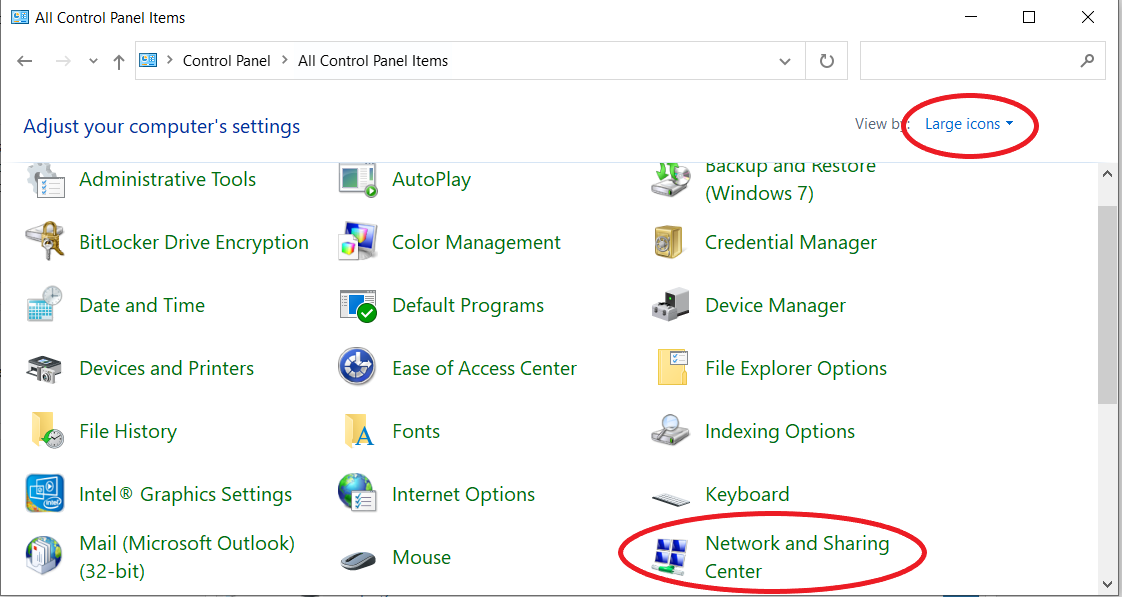This screenshot has width=1122, height=597.
Task: Open the AutoPlay link
Action: [431, 180]
